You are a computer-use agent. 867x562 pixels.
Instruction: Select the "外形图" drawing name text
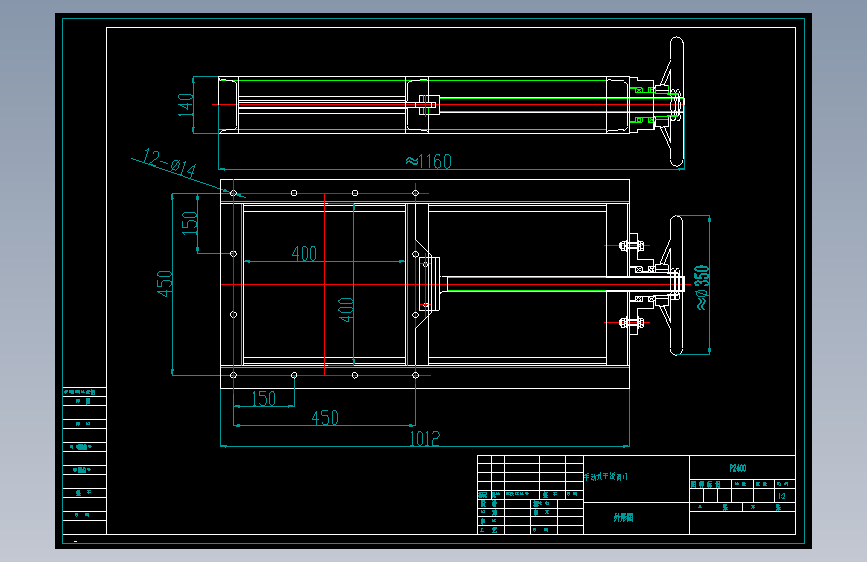[x=623, y=518]
